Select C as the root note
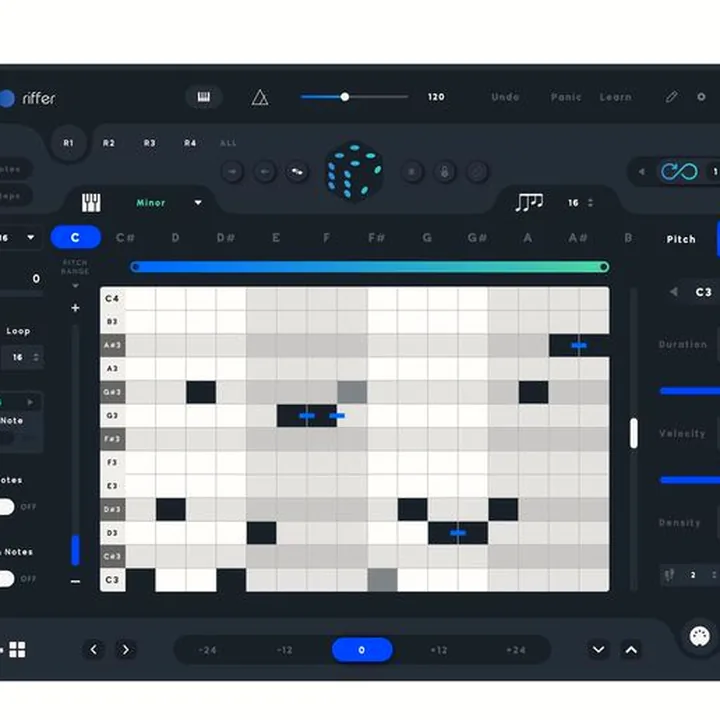The height and width of the screenshot is (720, 720). 75,237
